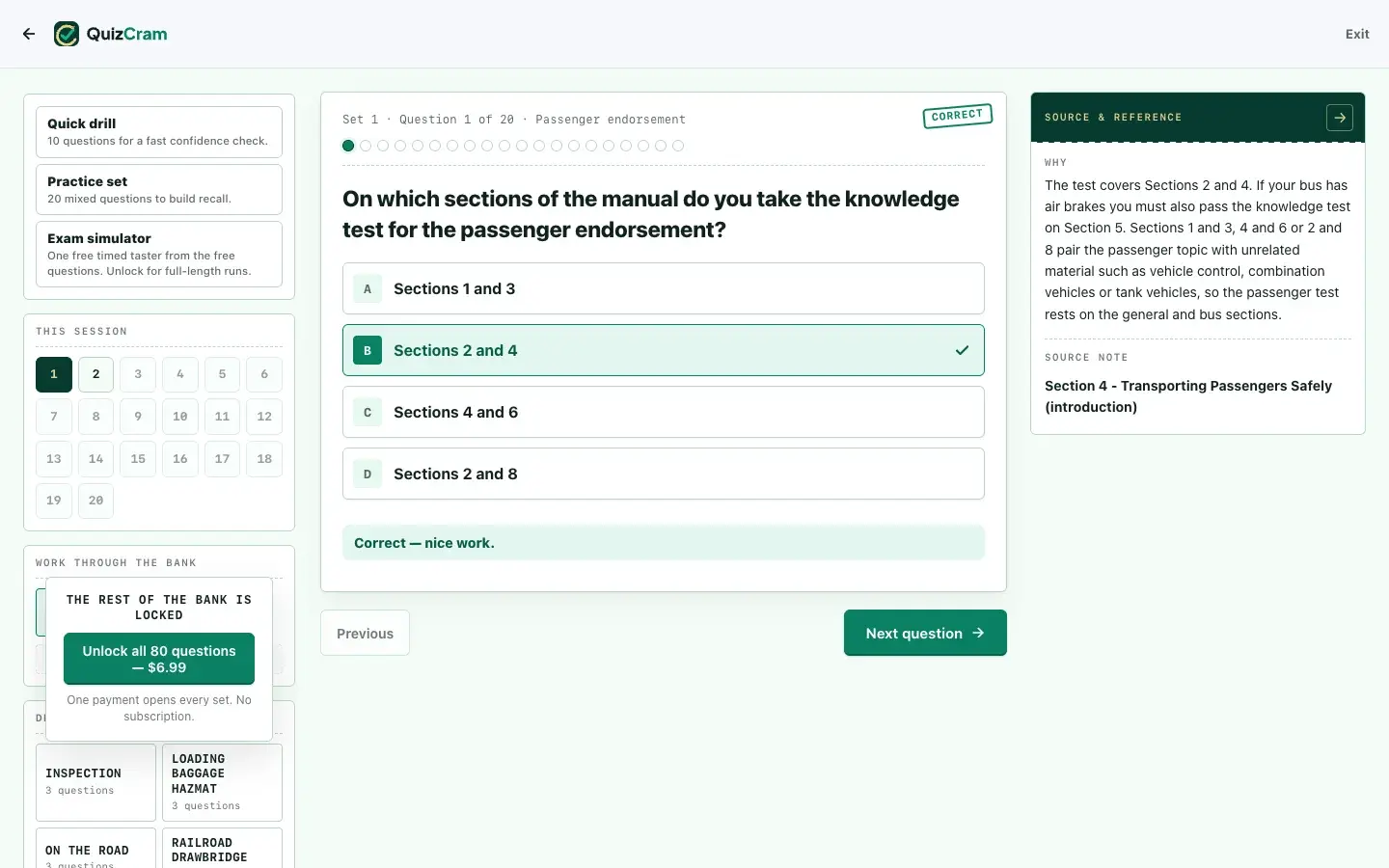Screen dimensions: 1389x868
Task: Click the last progress dot
Action: click(x=678, y=146)
